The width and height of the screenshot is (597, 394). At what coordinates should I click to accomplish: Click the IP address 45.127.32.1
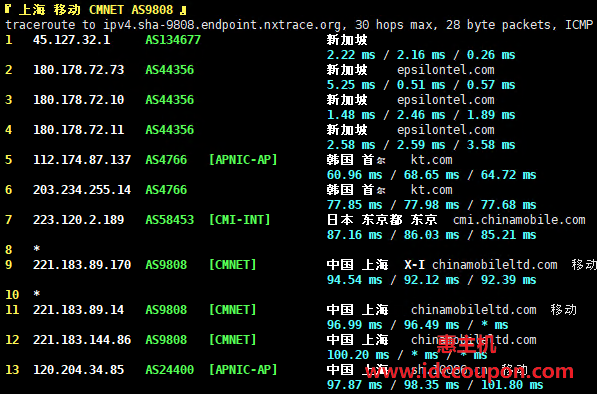[72, 40]
